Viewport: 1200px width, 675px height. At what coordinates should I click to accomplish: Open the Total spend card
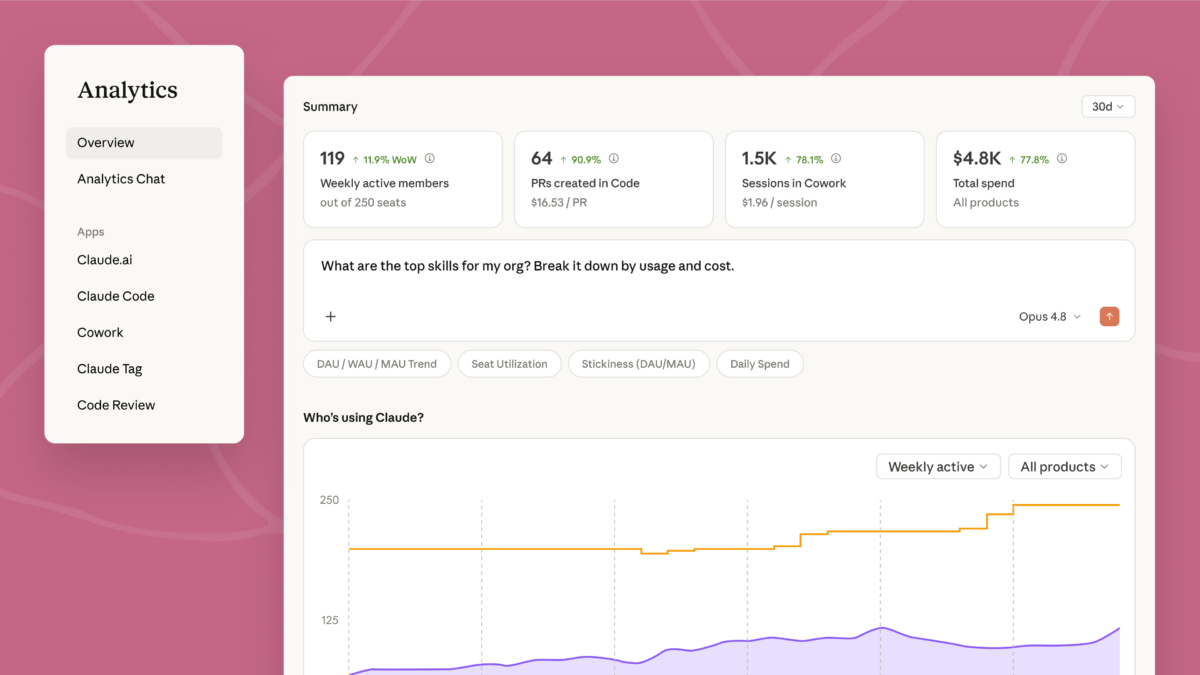[1035, 179]
